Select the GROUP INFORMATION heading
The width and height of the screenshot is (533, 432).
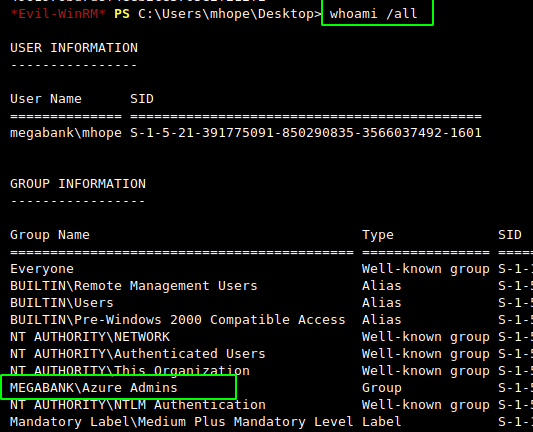pyautogui.click(x=78, y=184)
